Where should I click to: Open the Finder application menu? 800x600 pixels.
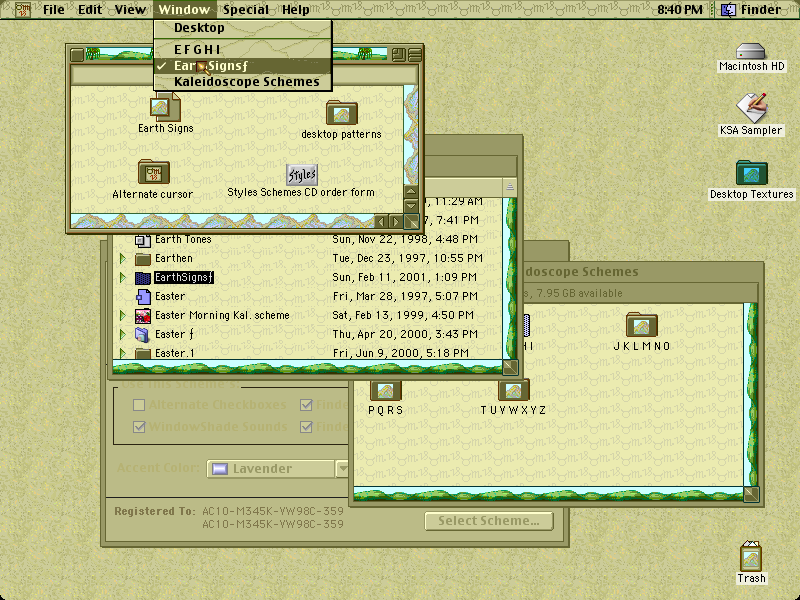point(751,9)
